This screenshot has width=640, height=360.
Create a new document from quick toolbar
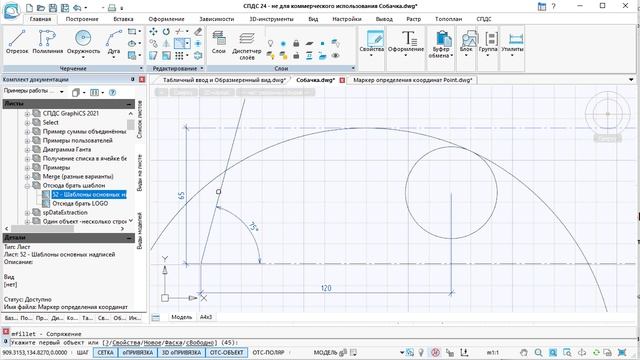click(x=29, y=7)
